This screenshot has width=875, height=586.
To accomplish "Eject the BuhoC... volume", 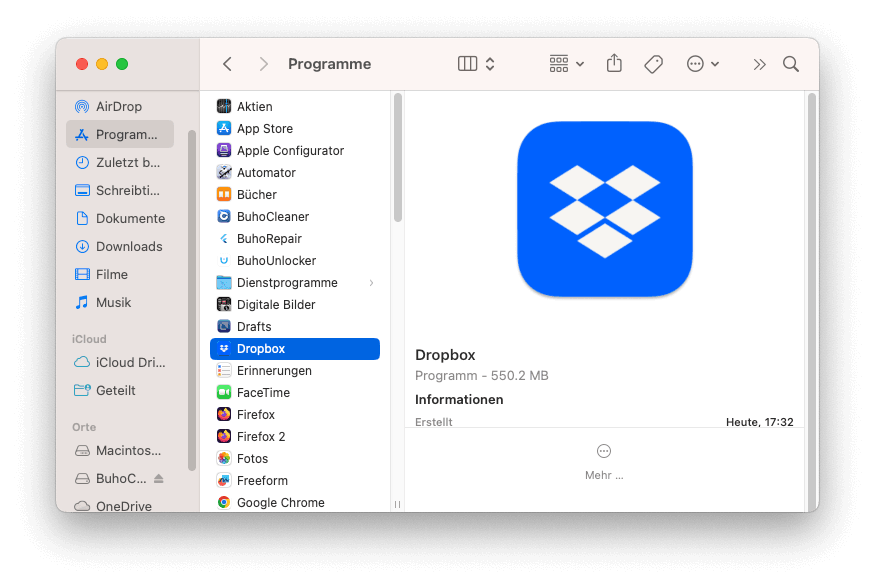I will click(x=158, y=478).
